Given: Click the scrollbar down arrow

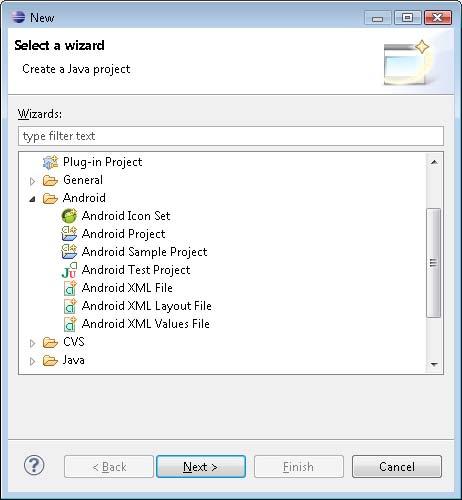Looking at the screenshot, I should (x=434, y=364).
